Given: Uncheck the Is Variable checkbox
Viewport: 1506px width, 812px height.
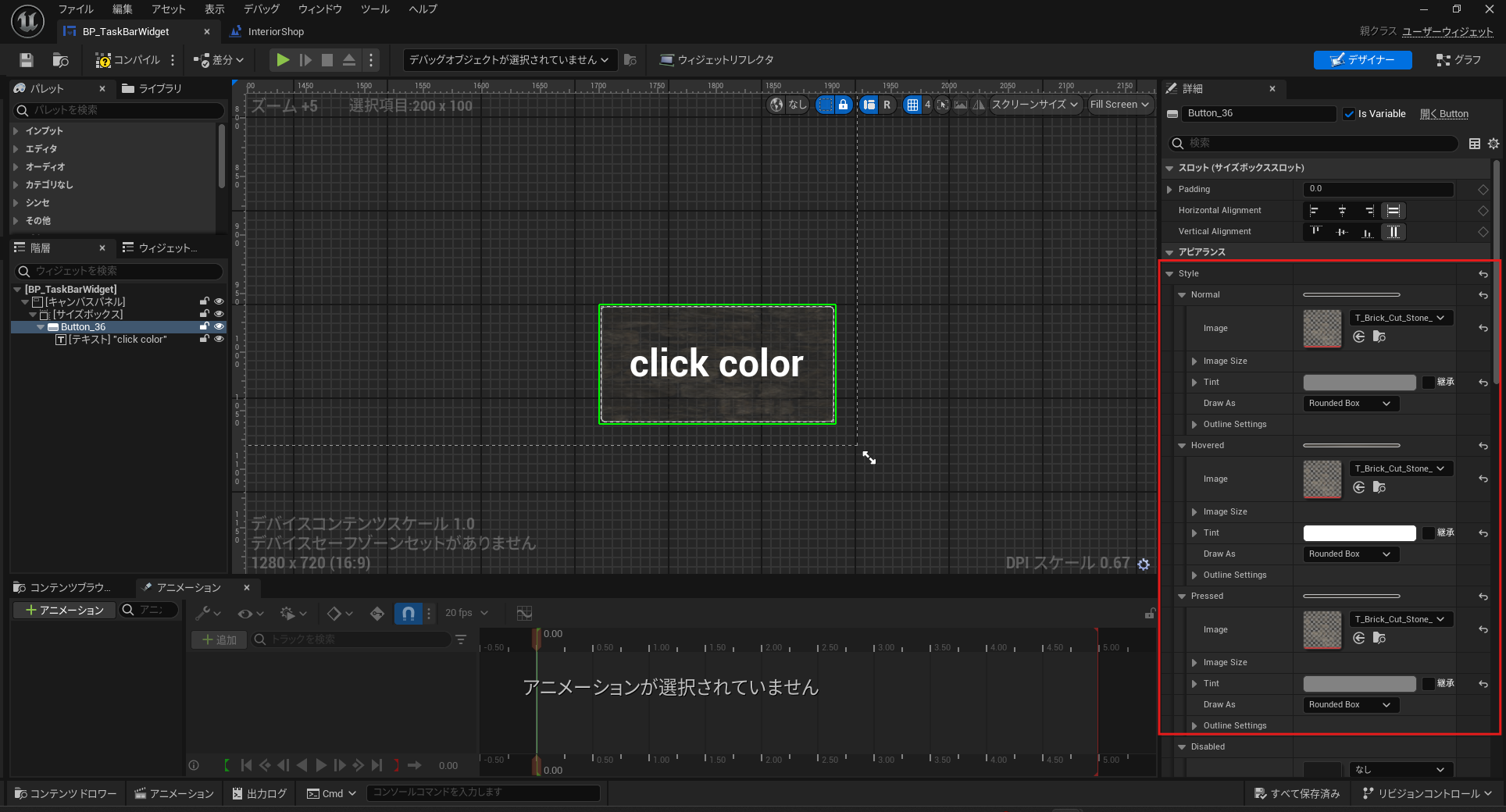Looking at the screenshot, I should [1349, 114].
